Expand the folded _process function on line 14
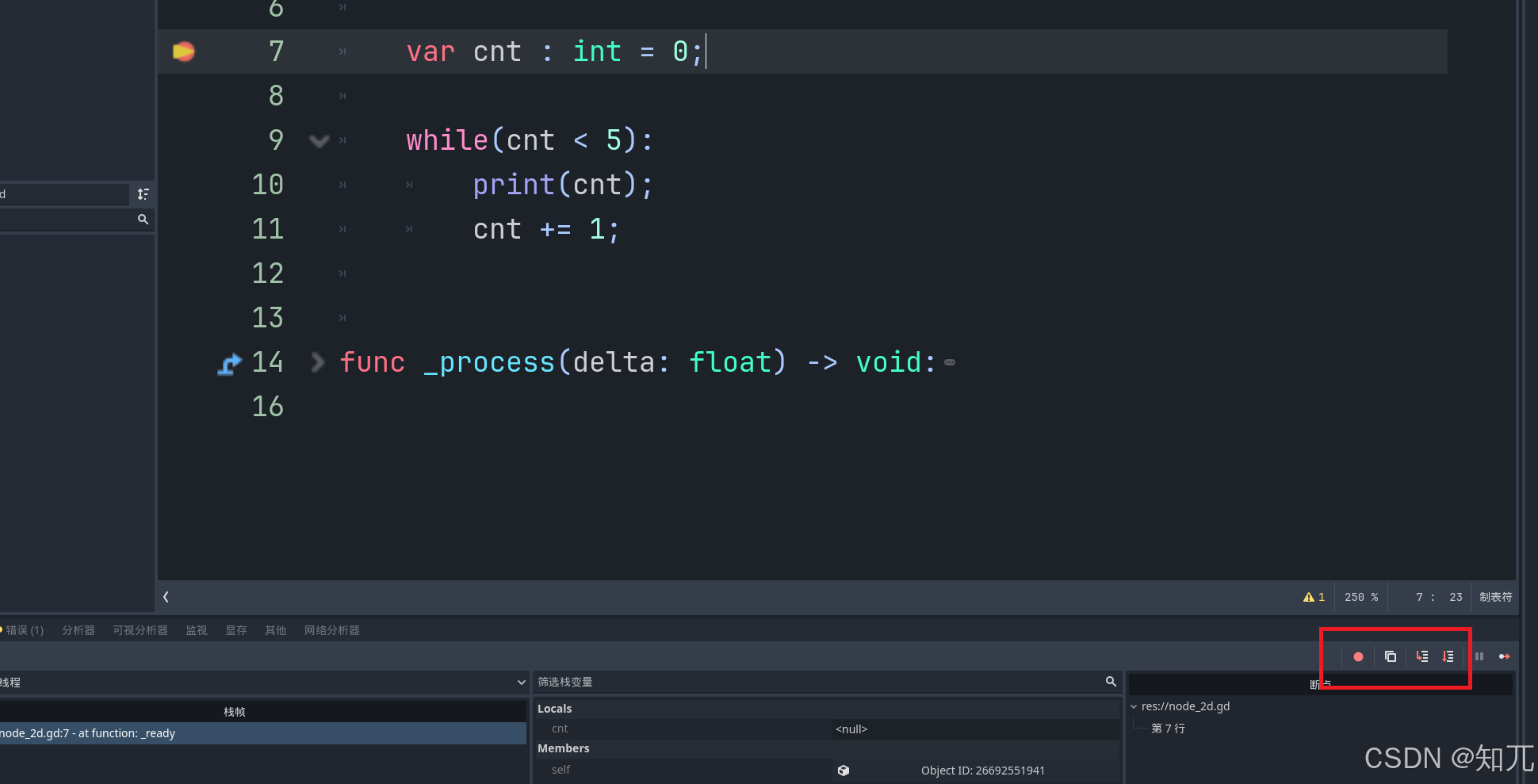The width and height of the screenshot is (1538, 784). (317, 362)
